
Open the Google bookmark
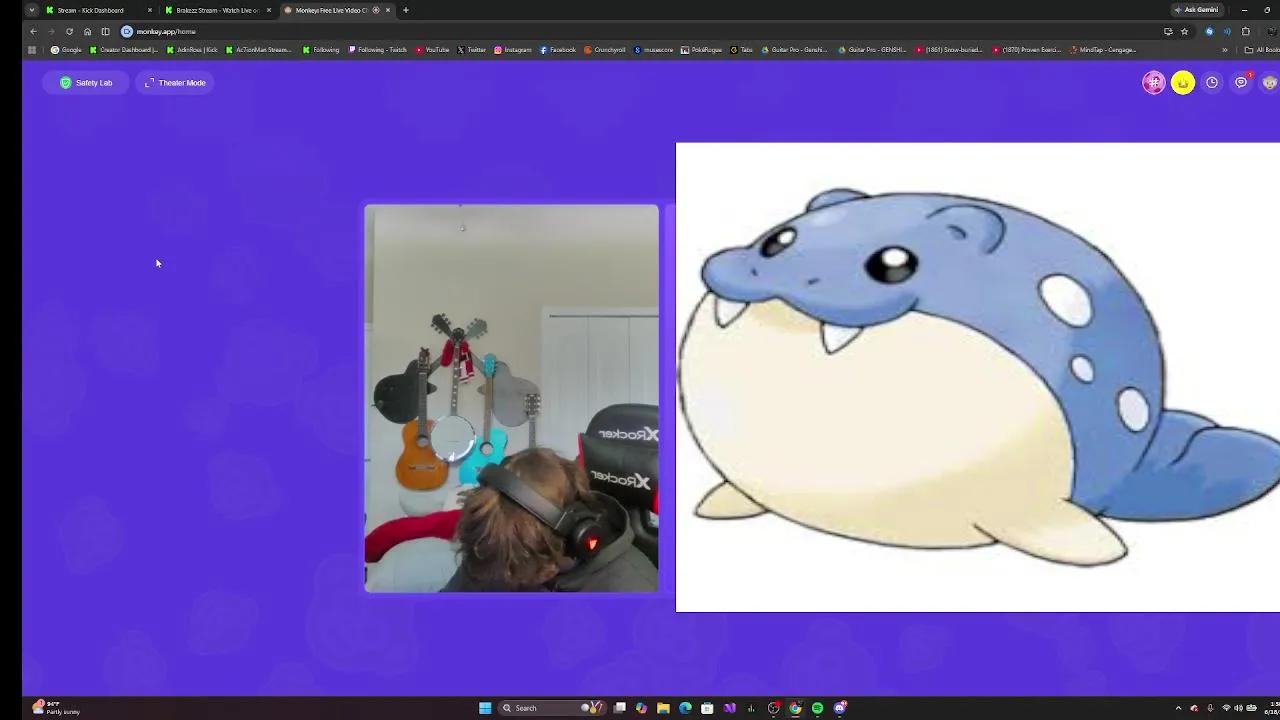point(67,50)
